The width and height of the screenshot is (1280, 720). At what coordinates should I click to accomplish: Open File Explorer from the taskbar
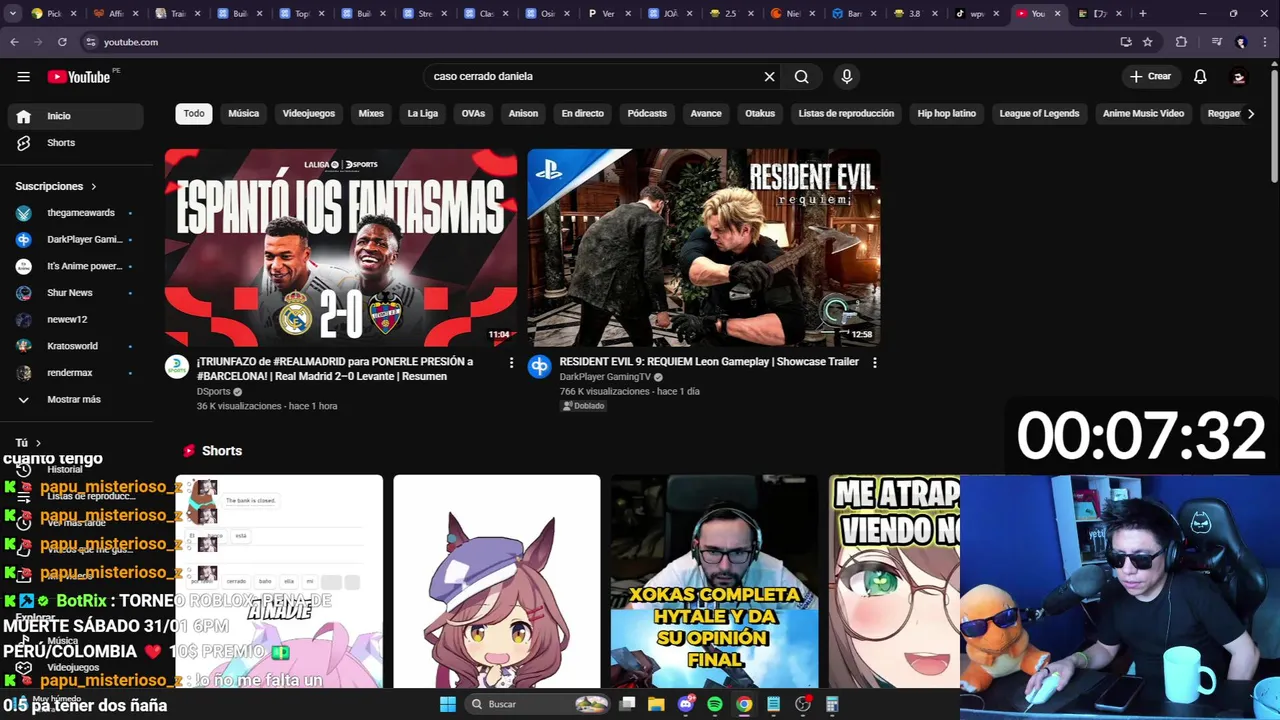pyautogui.click(x=656, y=704)
